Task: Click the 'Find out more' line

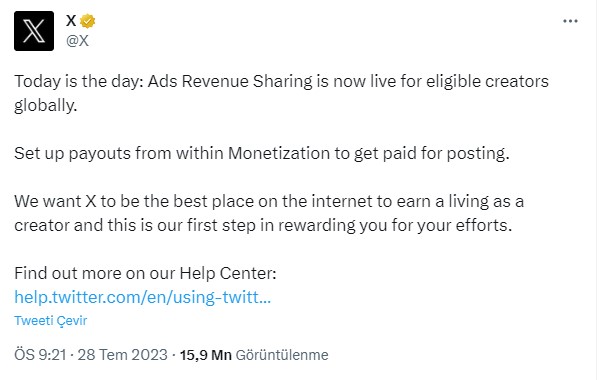Action: click(x=145, y=273)
